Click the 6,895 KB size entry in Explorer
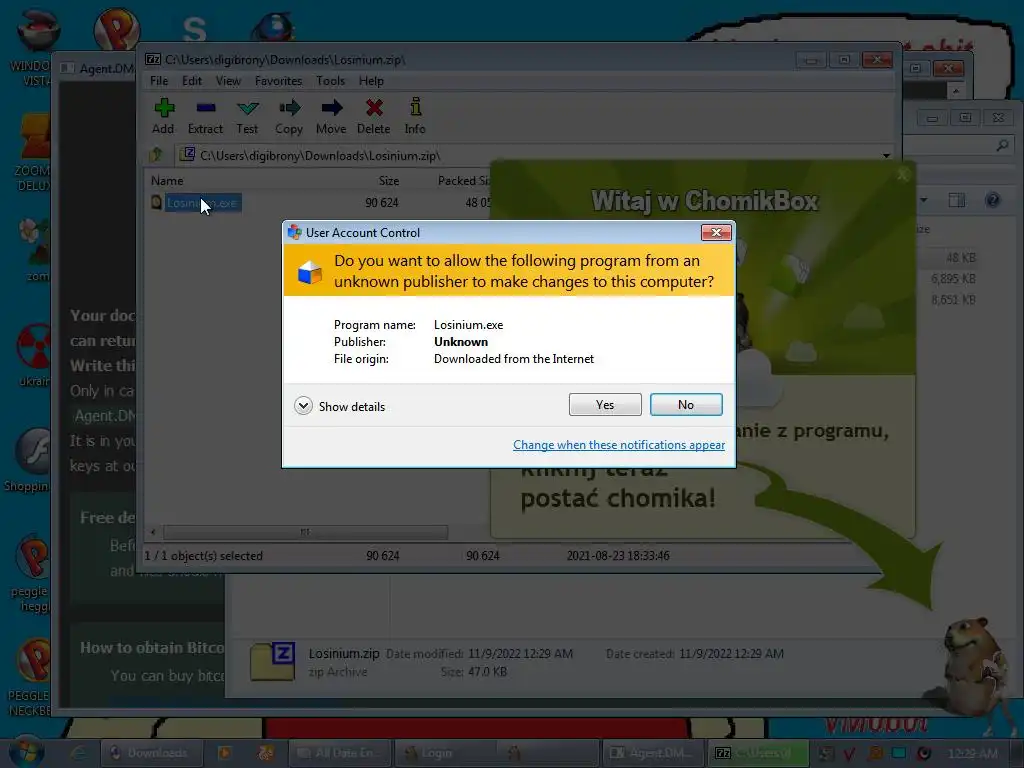The height and width of the screenshot is (768, 1024). pyautogui.click(x=953, y=279)
